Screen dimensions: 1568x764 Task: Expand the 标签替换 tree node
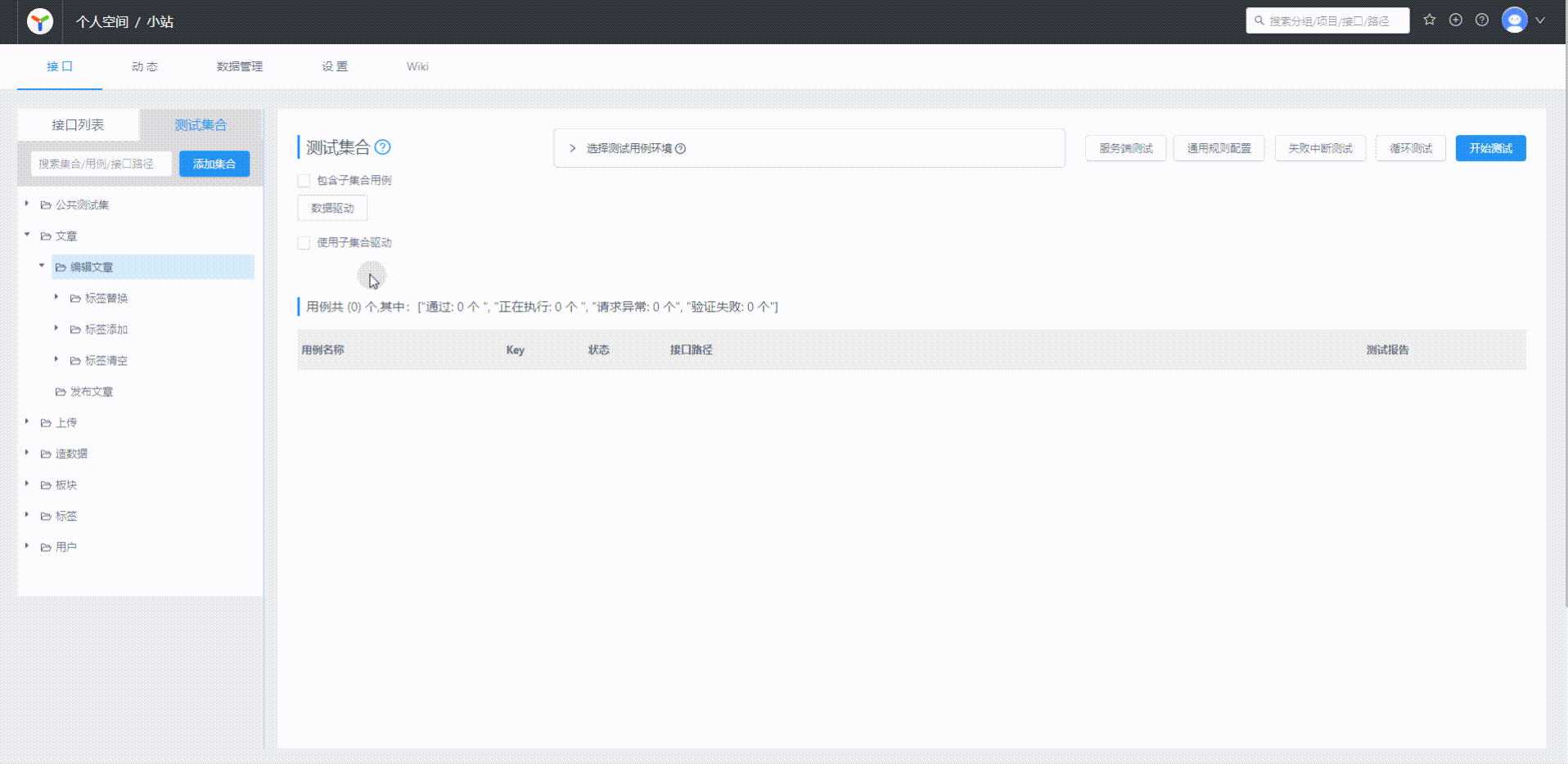56,298
